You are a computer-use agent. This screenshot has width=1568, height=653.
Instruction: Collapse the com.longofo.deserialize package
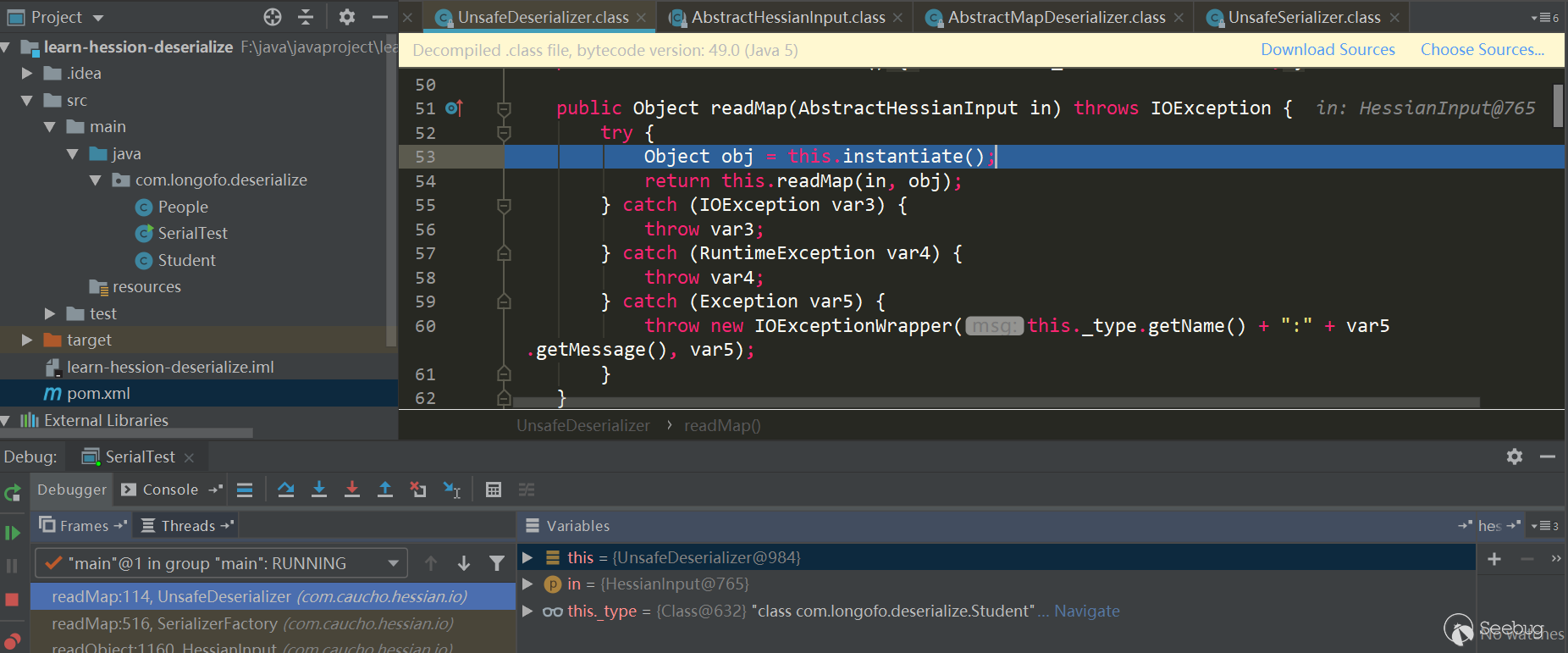click(96, 180)
